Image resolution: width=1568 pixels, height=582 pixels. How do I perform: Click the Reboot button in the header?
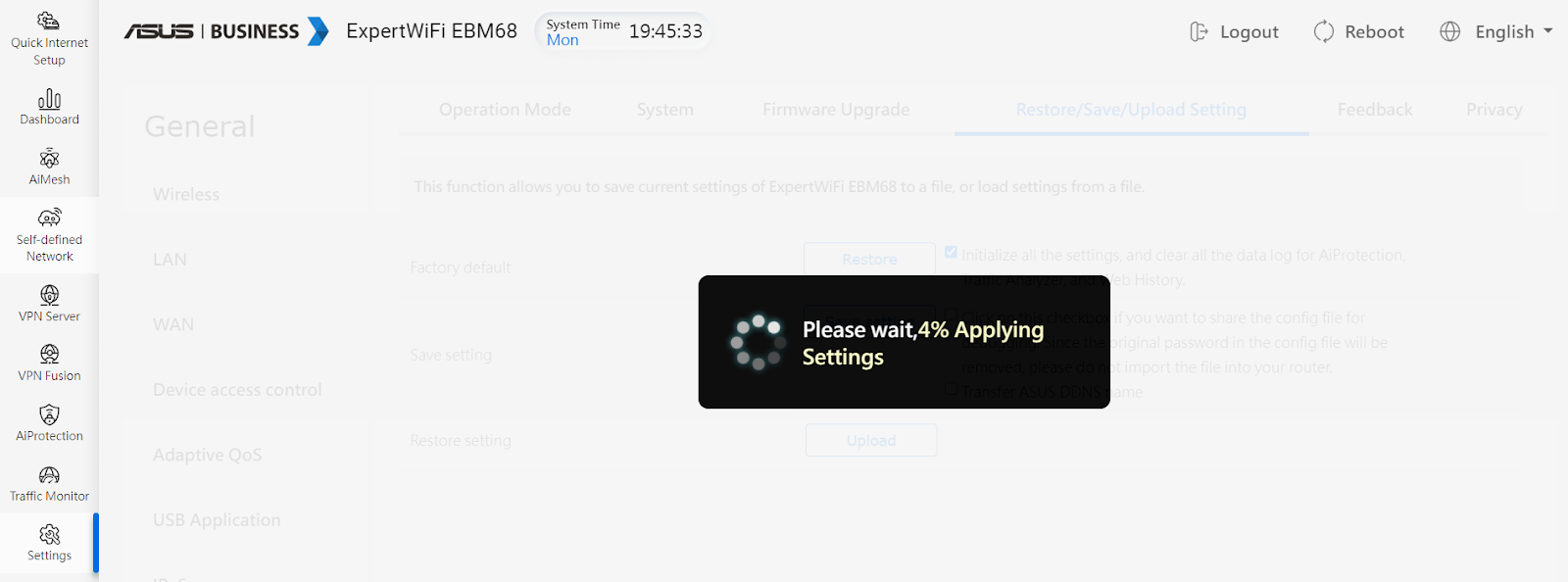pos(1359,31)
